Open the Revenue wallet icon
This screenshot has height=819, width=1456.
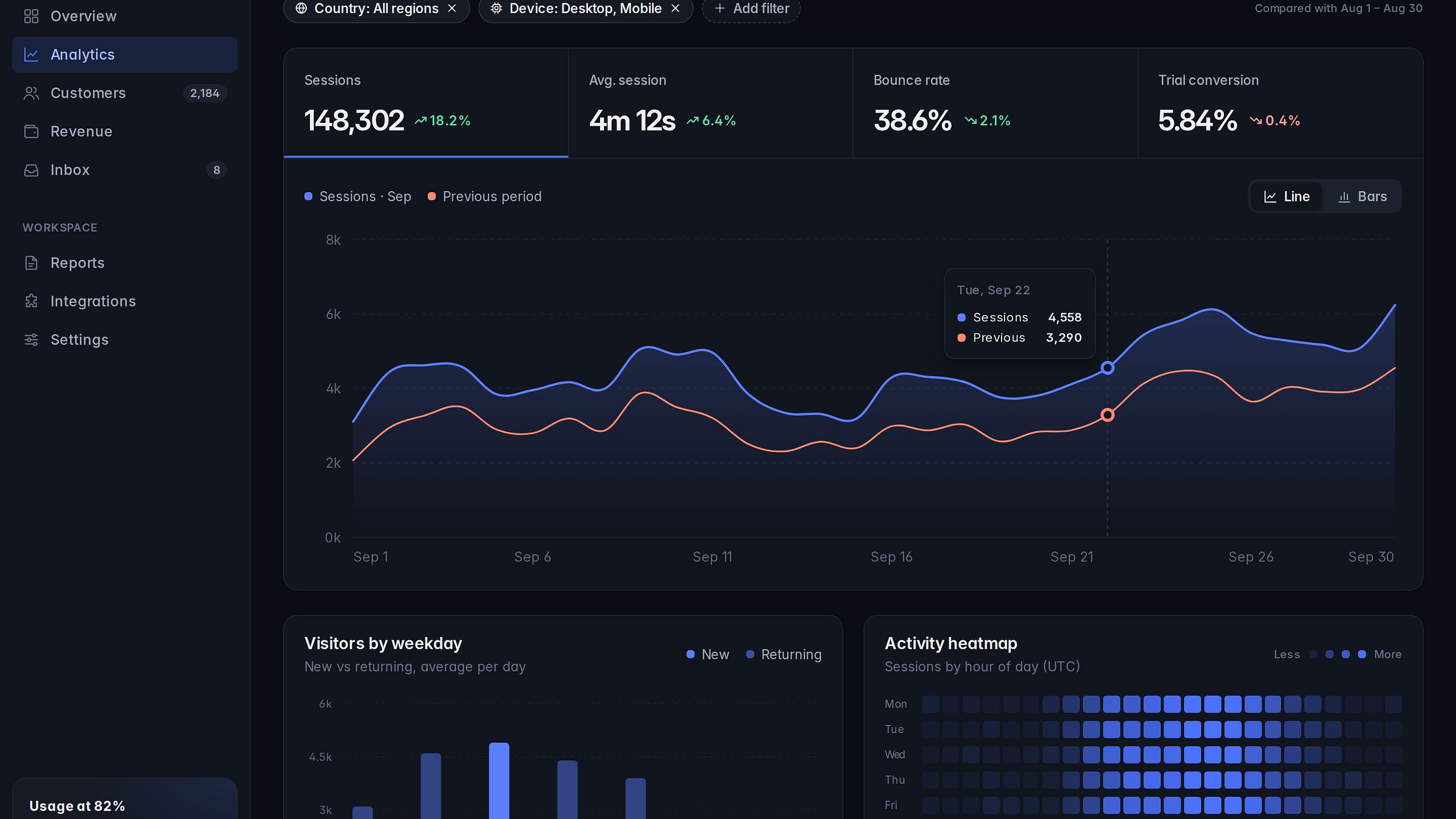tap(31, 131)
